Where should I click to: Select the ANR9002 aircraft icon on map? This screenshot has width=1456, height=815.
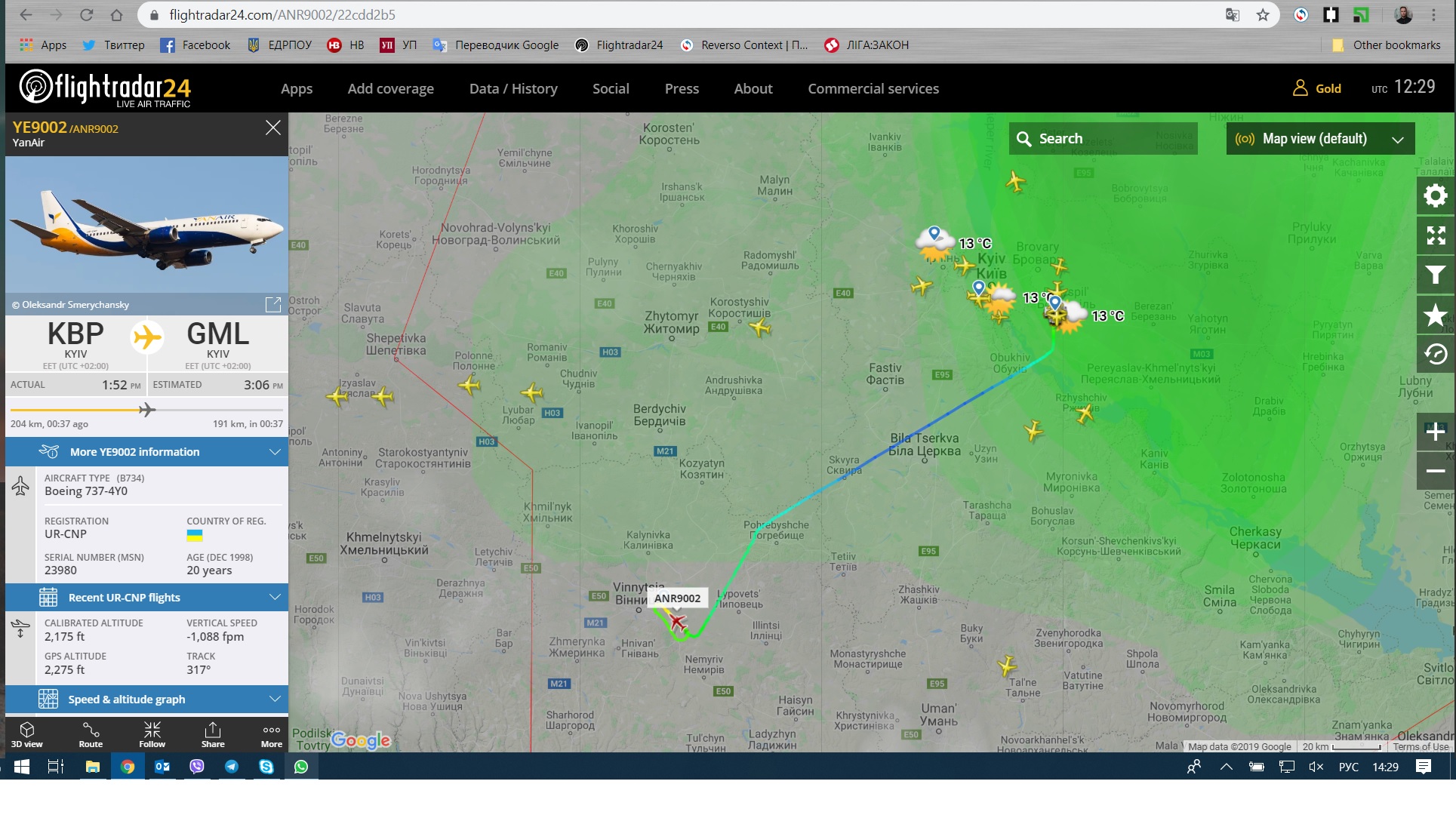(x=677, y=623)
